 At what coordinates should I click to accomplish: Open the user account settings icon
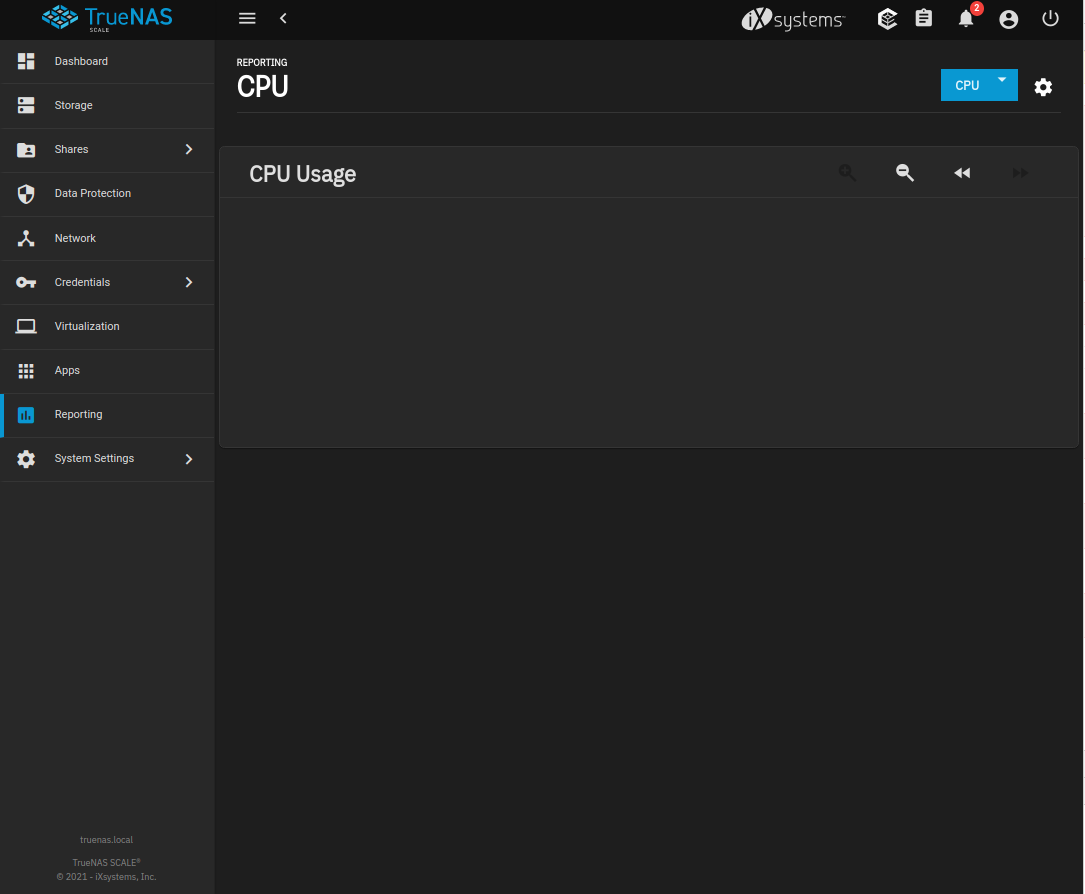[1009, 19]
